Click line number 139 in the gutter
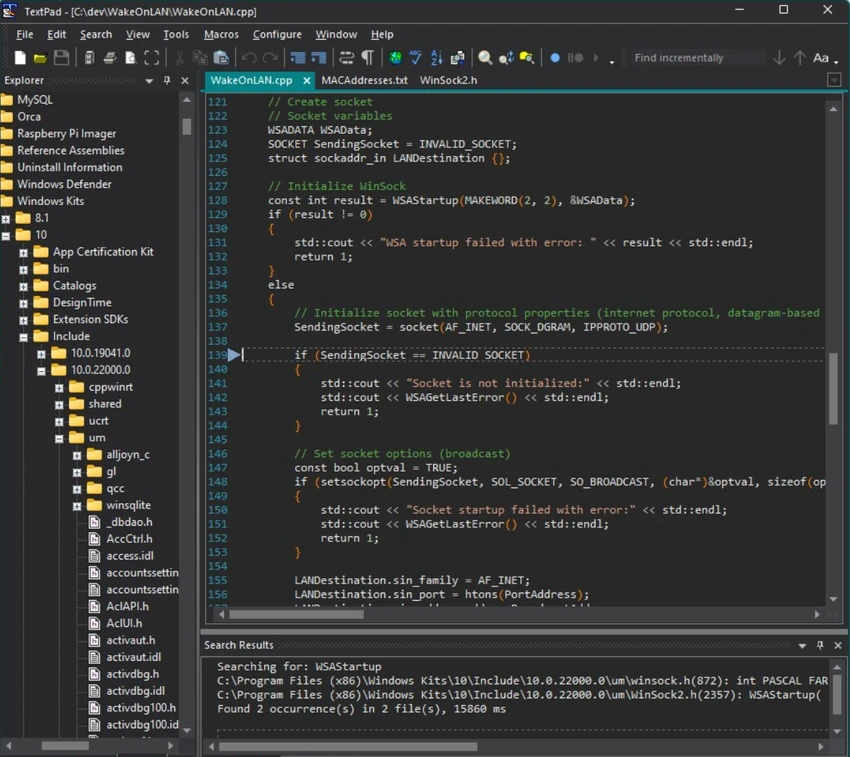 point(217,355)
